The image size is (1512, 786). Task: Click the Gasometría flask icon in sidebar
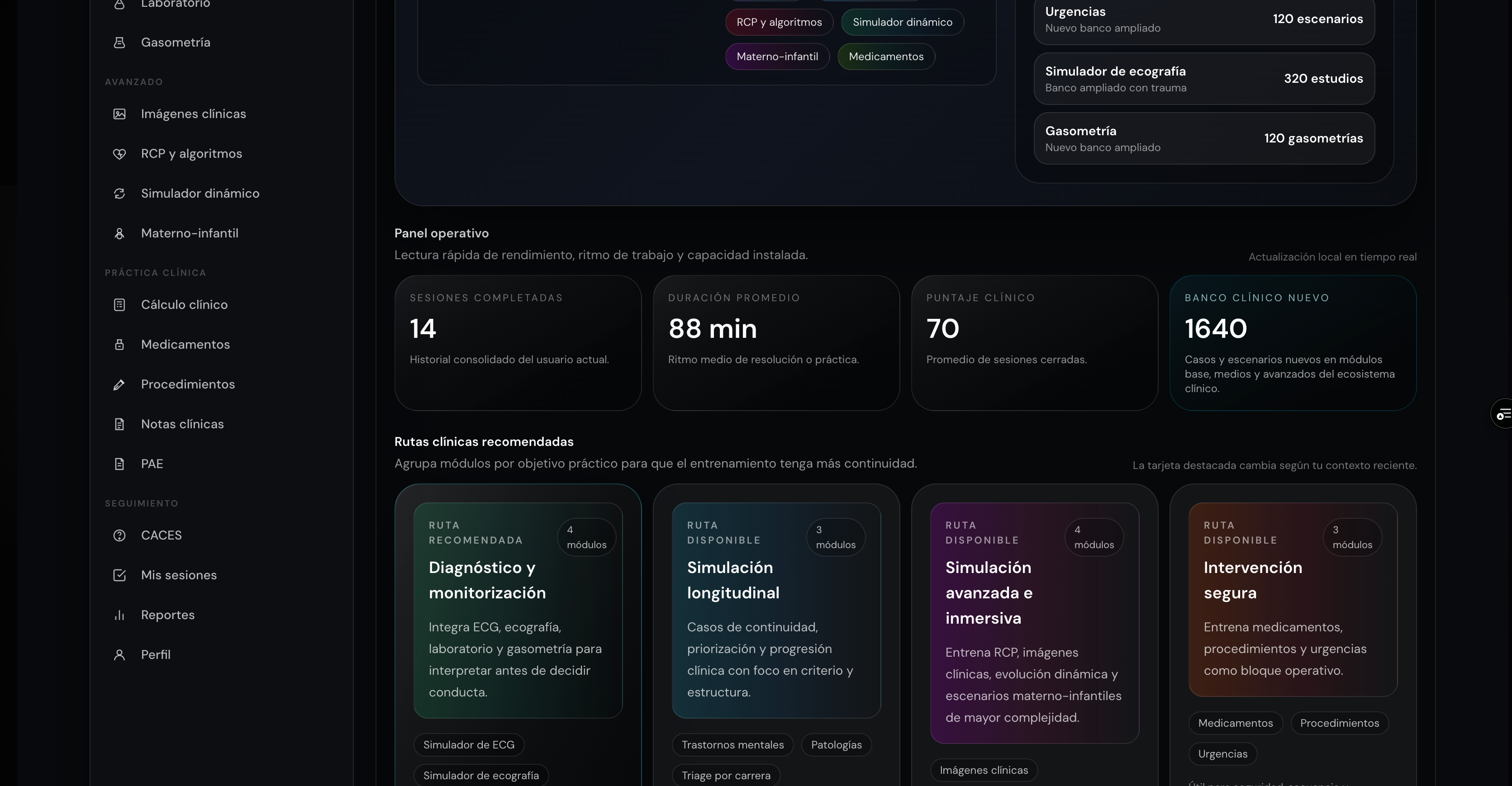[119, 42]
